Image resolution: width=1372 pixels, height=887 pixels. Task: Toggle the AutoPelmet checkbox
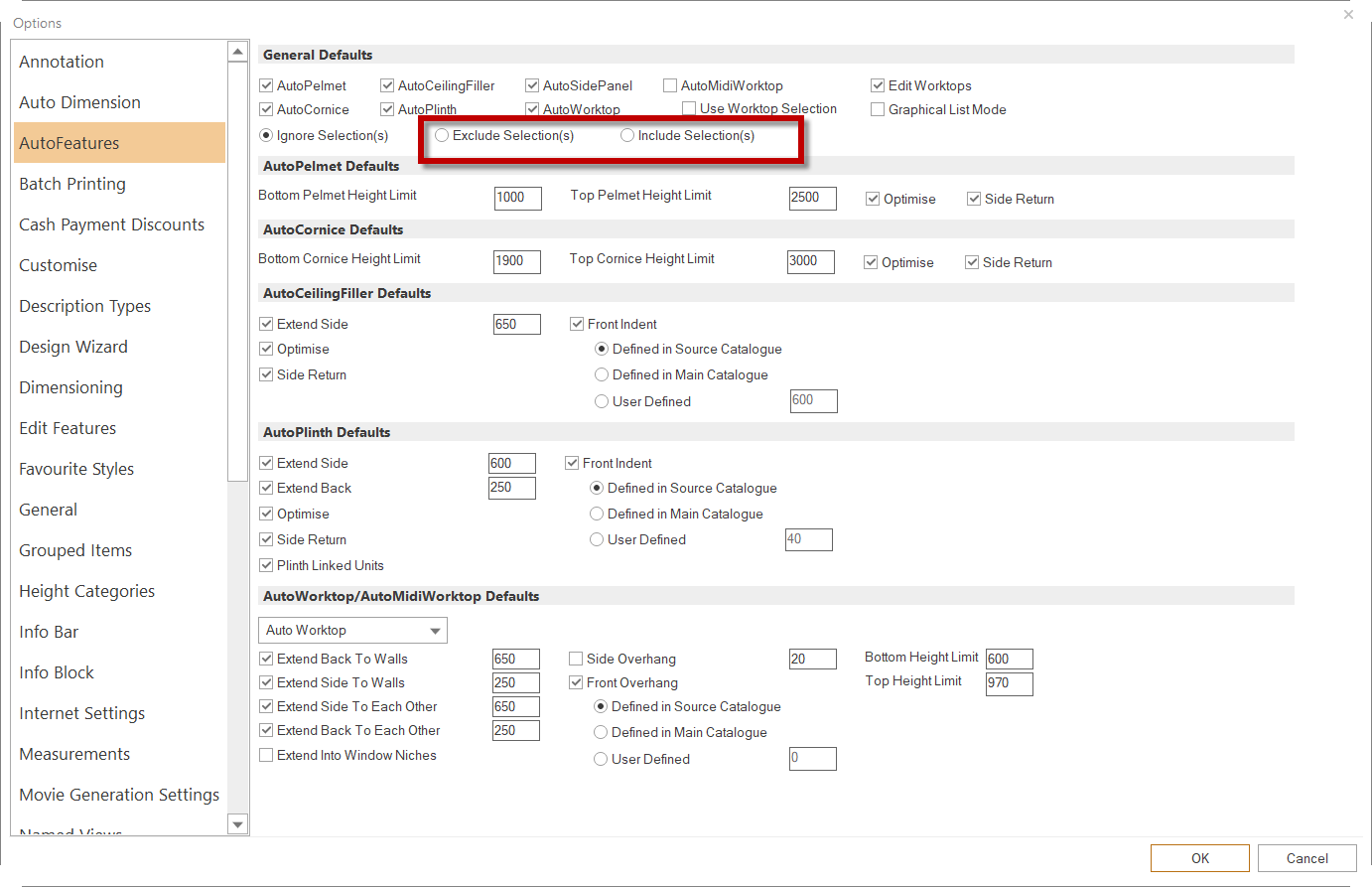coord(266,85)
